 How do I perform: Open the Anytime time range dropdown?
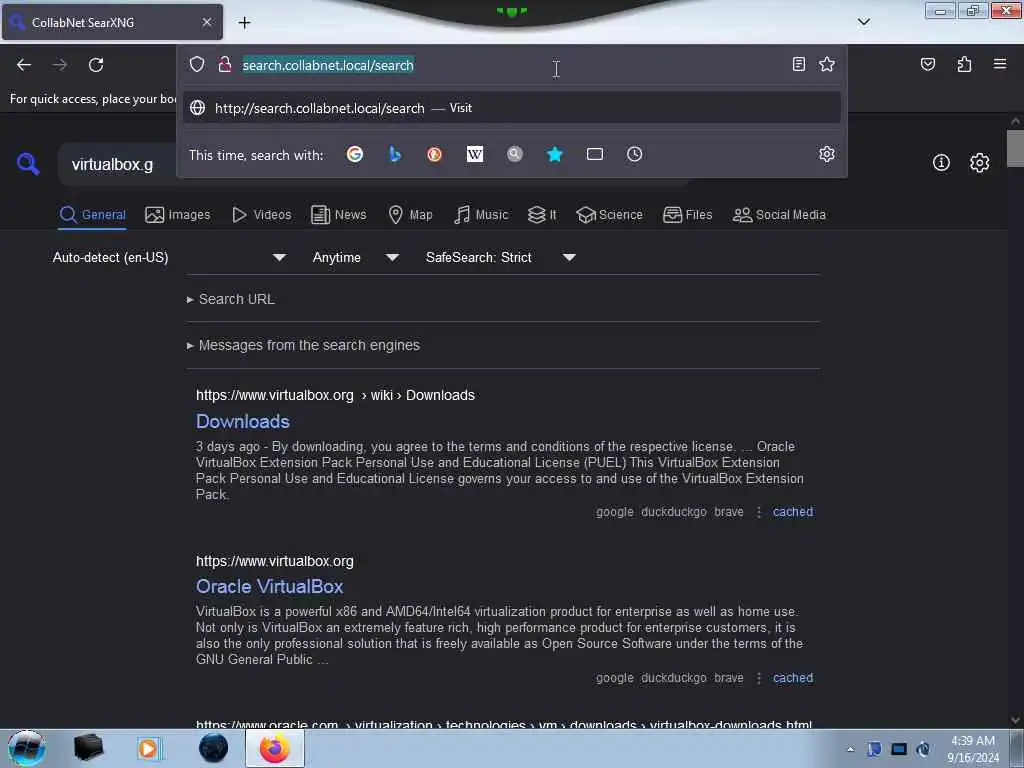pos(356,257)
